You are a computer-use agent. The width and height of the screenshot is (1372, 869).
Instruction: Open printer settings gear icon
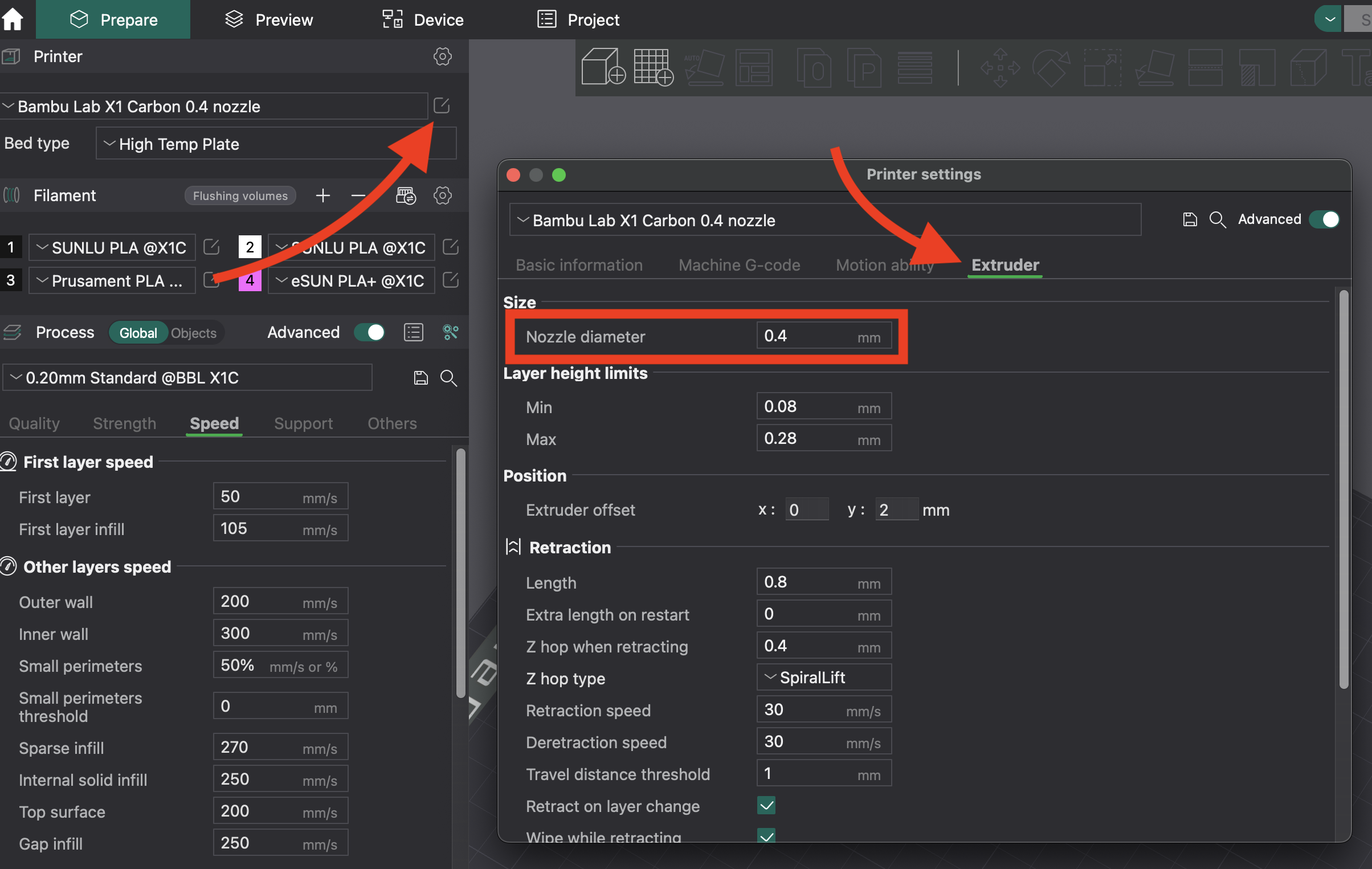pos(442,56)
